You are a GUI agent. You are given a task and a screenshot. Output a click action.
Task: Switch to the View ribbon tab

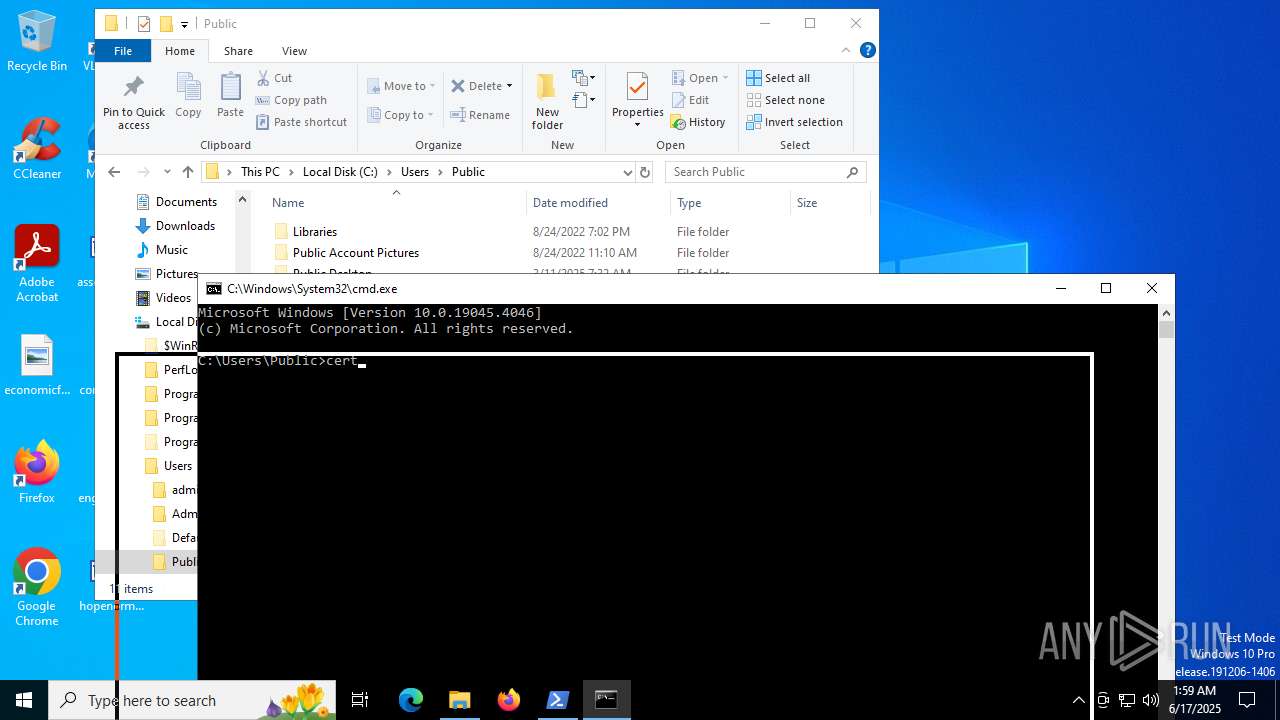click(294, 51)
